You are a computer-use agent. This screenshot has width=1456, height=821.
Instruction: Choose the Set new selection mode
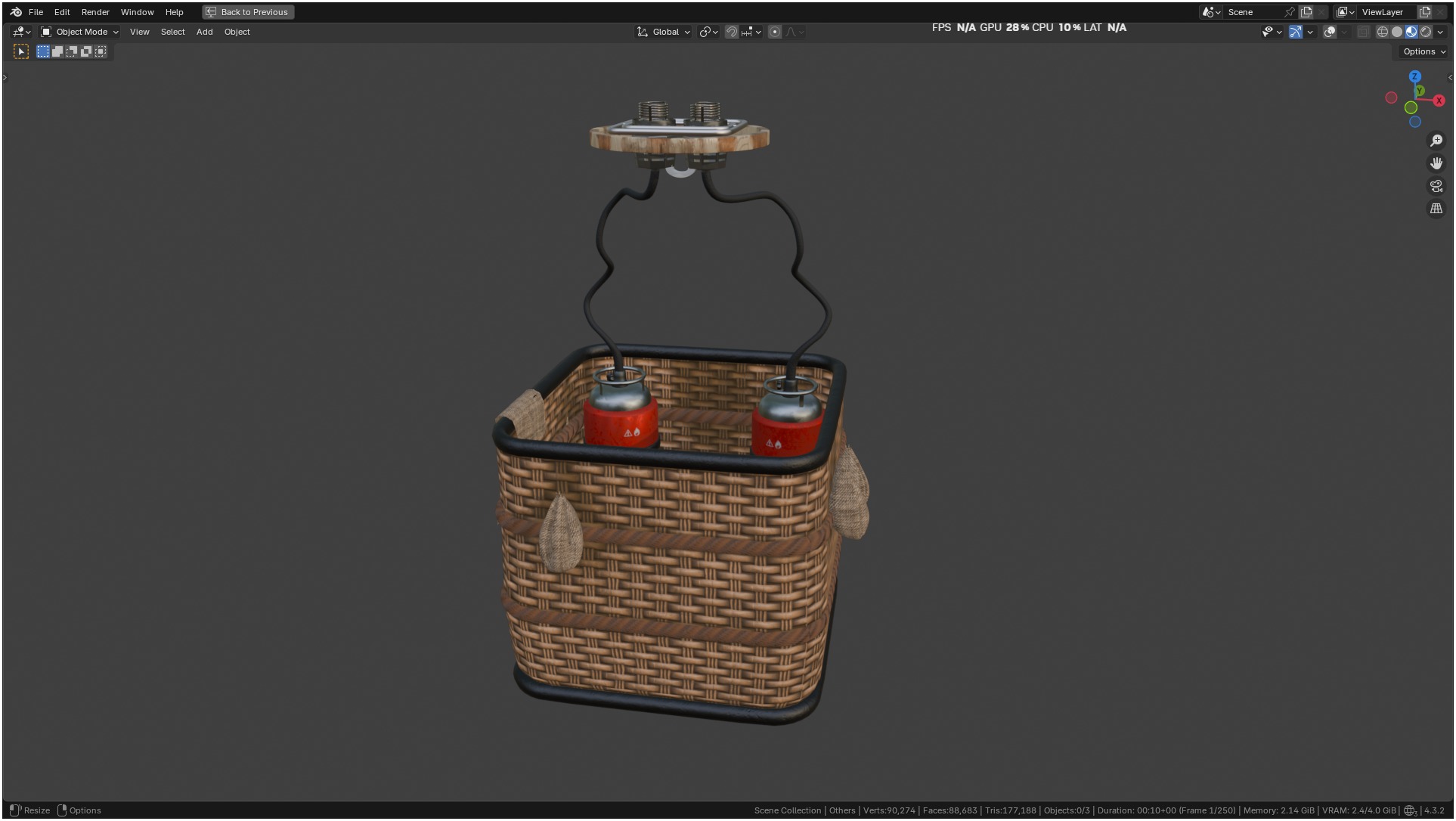coord(43,51)
